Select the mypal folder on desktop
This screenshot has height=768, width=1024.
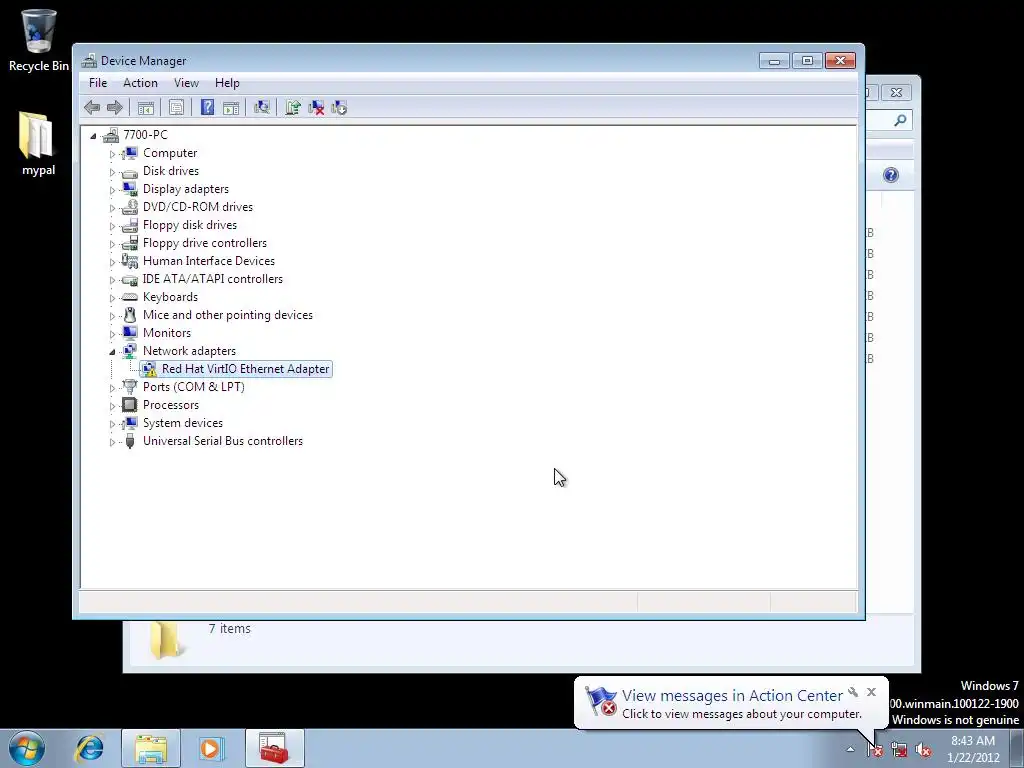pos(38,144)
